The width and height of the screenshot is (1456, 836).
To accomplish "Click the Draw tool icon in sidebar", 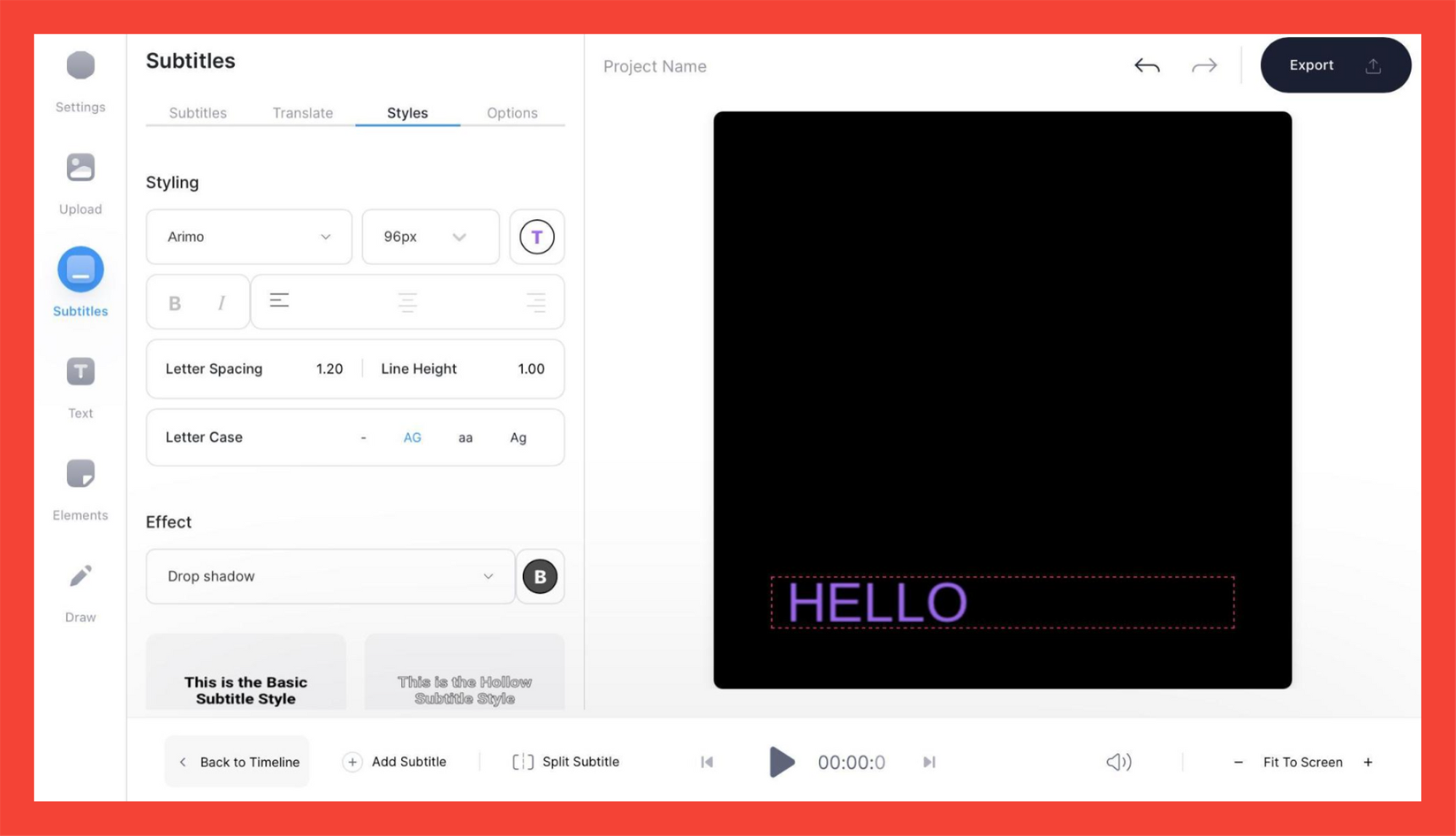I will tap(80, 576).
